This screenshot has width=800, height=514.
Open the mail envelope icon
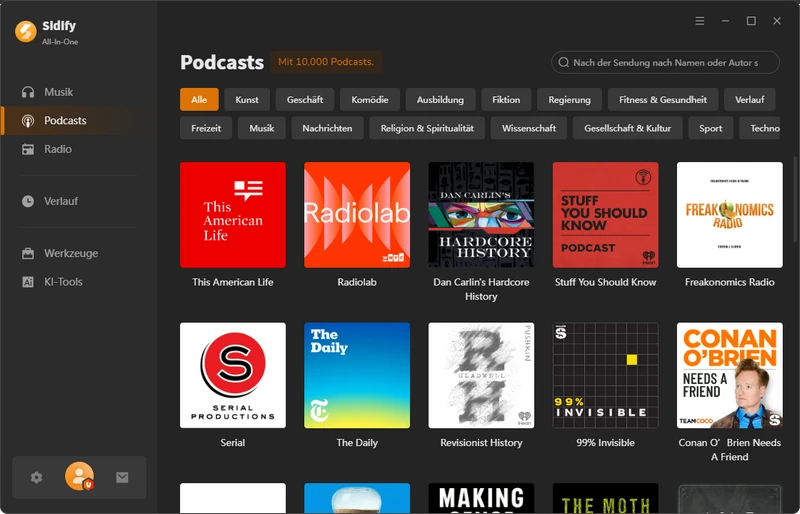(x=122, y=477)
